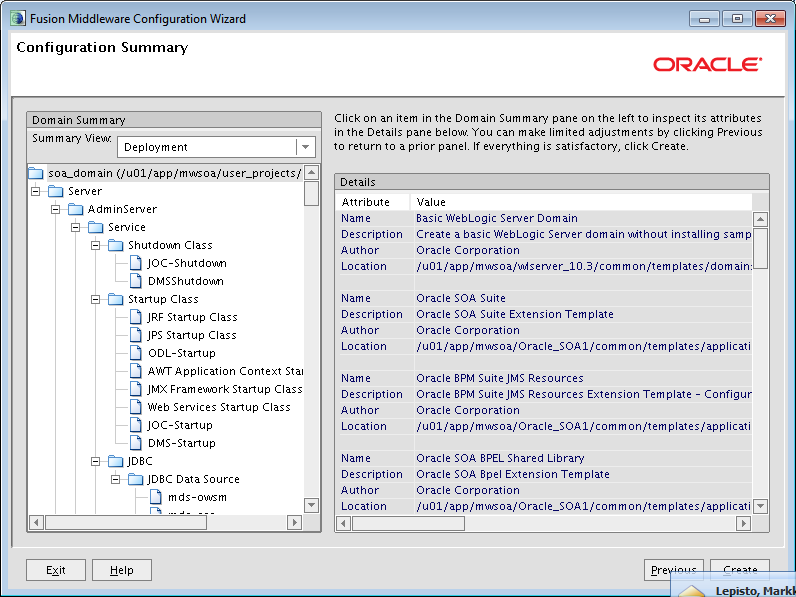Click the Lepisto notification popup

tap(734, 585)
